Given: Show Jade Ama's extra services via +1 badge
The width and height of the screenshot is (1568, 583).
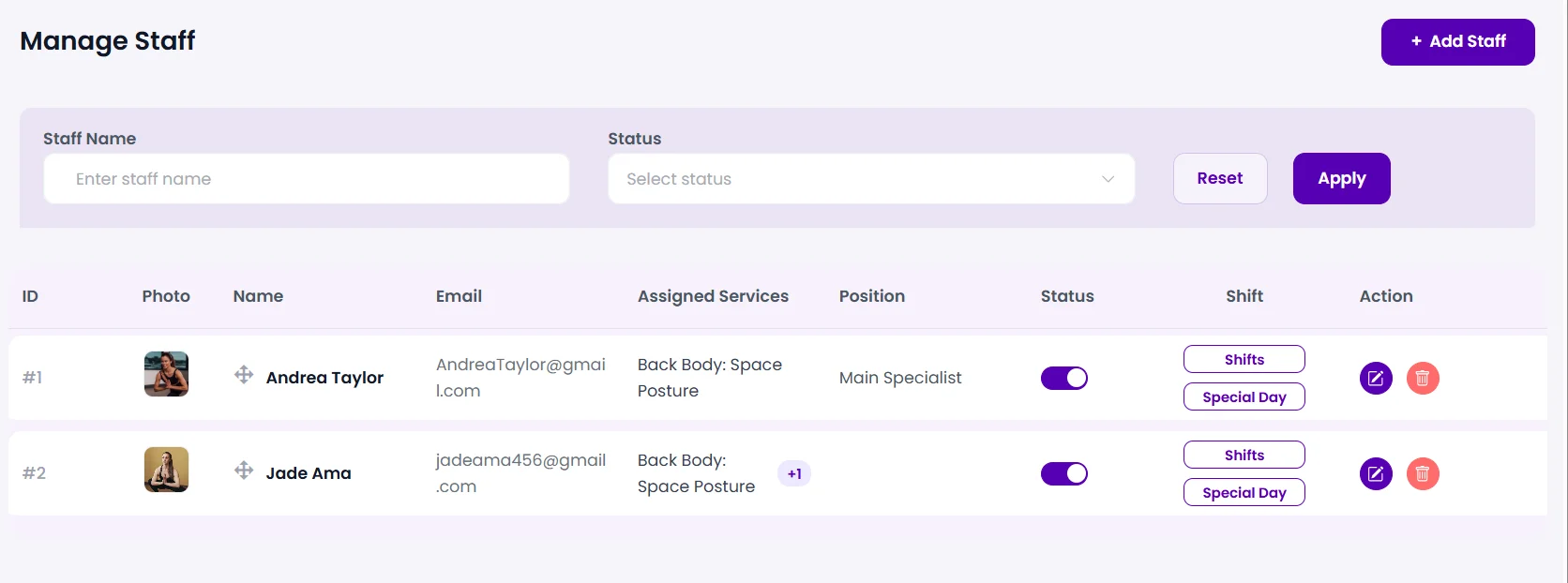Looking at the screenshot, I should click(x=794, y=473).
